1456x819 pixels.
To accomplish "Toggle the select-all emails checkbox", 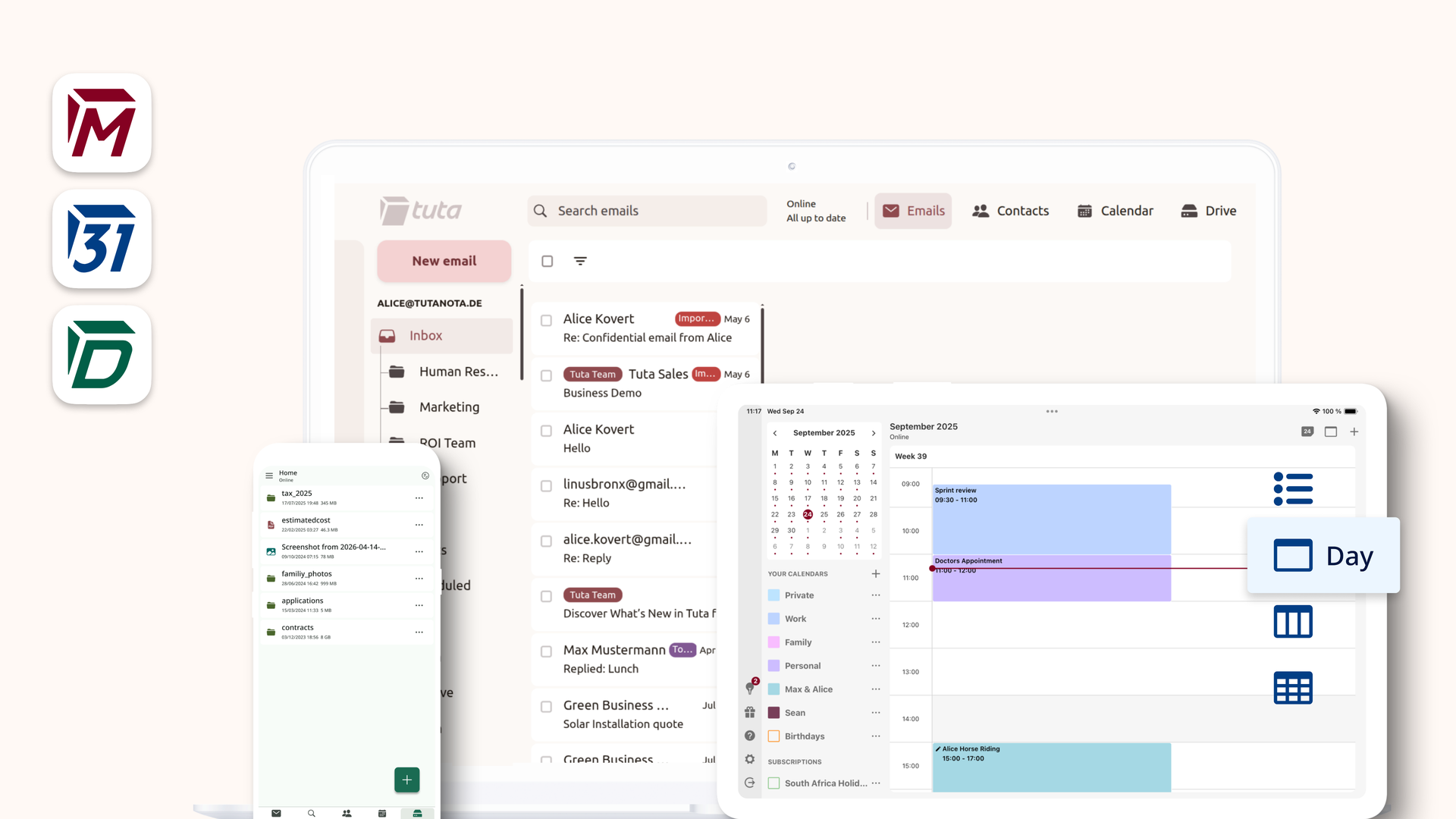I will tap(547, 261).
